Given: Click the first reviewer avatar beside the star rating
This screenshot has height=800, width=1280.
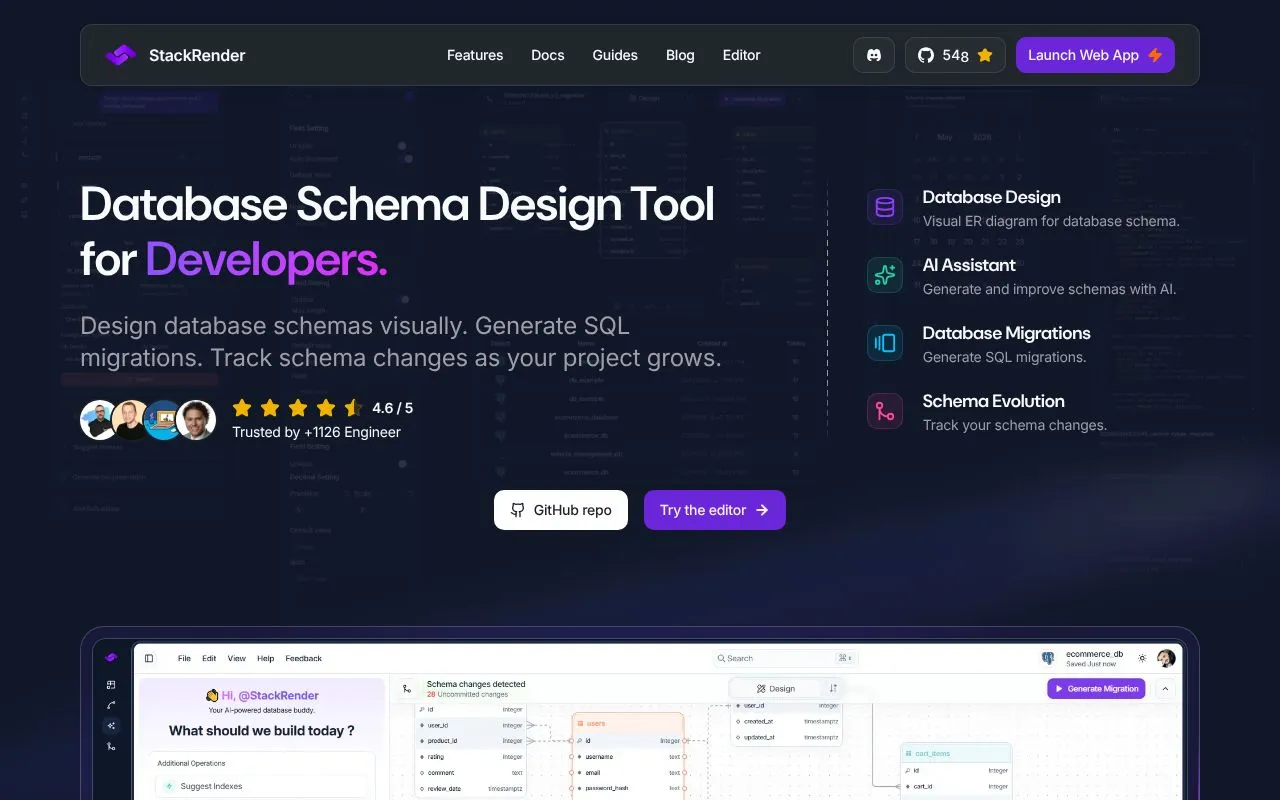Looking at the screenshot, I should coord(99,420).
